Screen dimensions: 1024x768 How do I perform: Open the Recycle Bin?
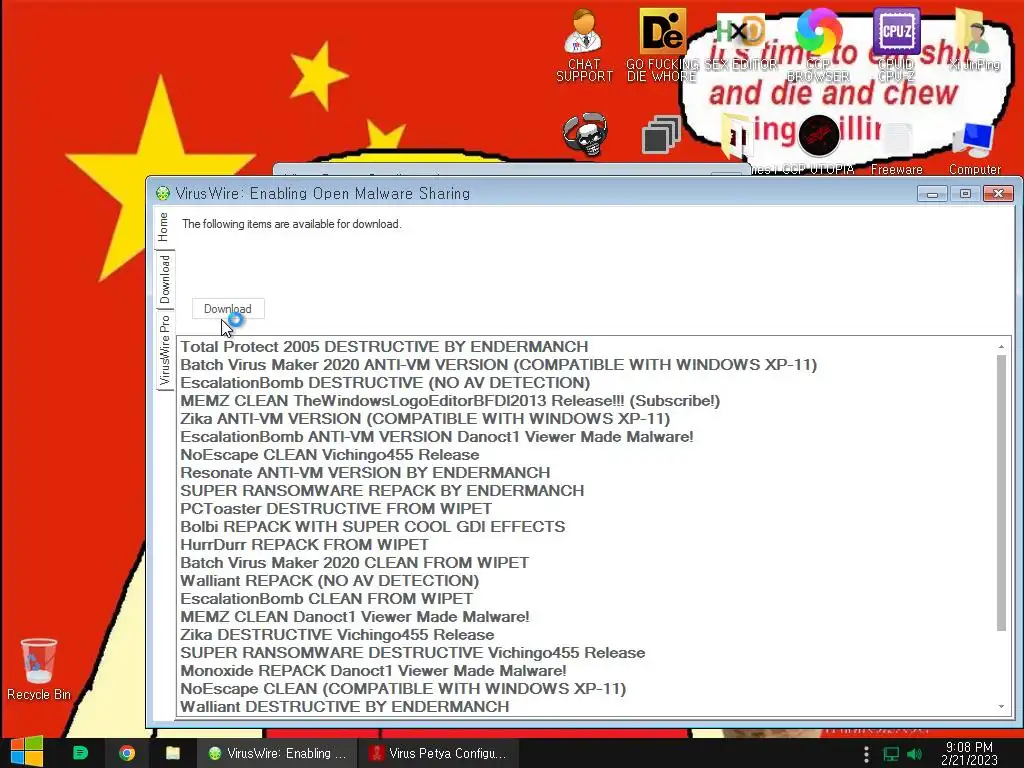(x=39, y=669)
